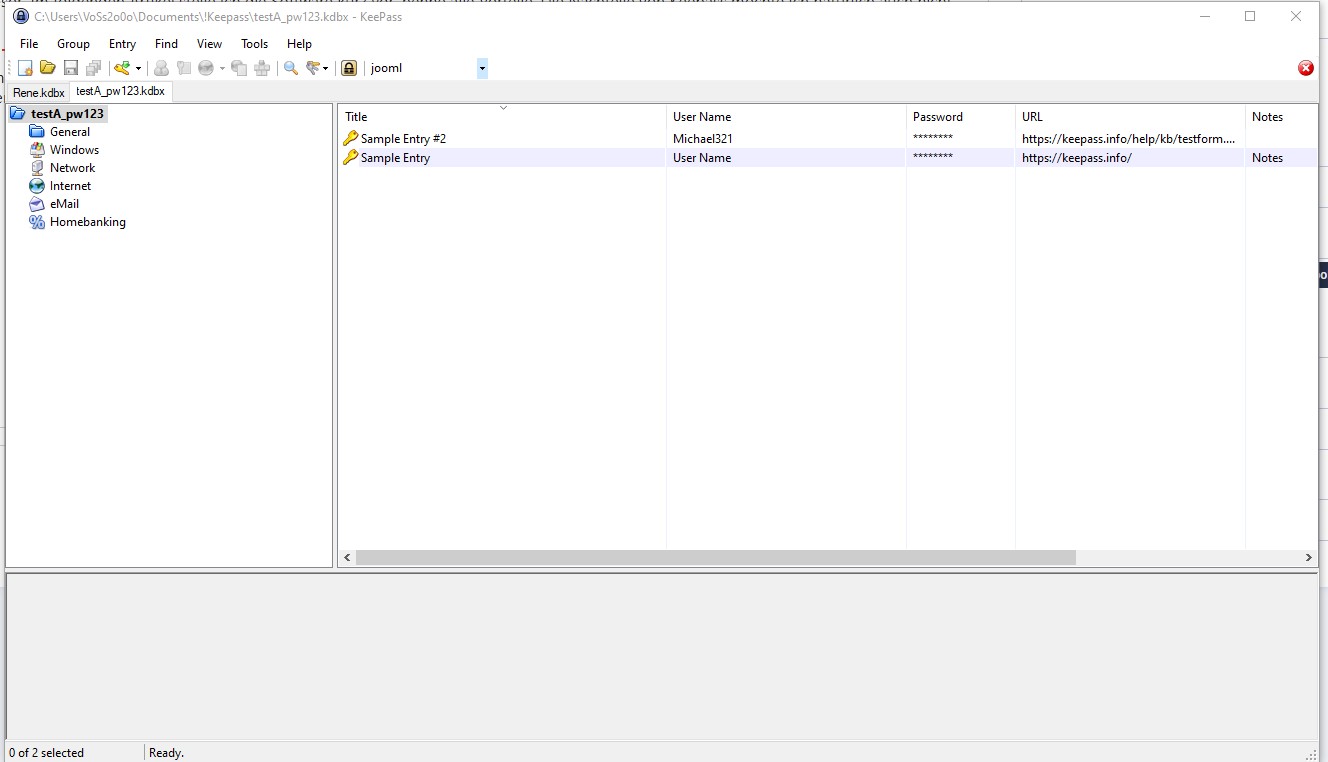This screenshot has width=1328, height=762.
Task: Click the red close database icon
Action: 1306,68
